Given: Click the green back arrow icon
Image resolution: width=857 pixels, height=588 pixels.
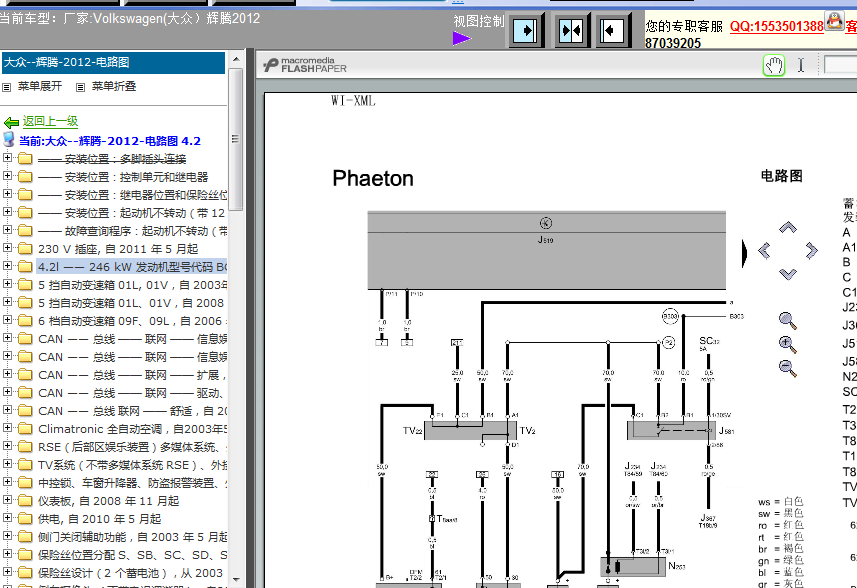Looking at the screenshot, I should click(x=11, y=122).
